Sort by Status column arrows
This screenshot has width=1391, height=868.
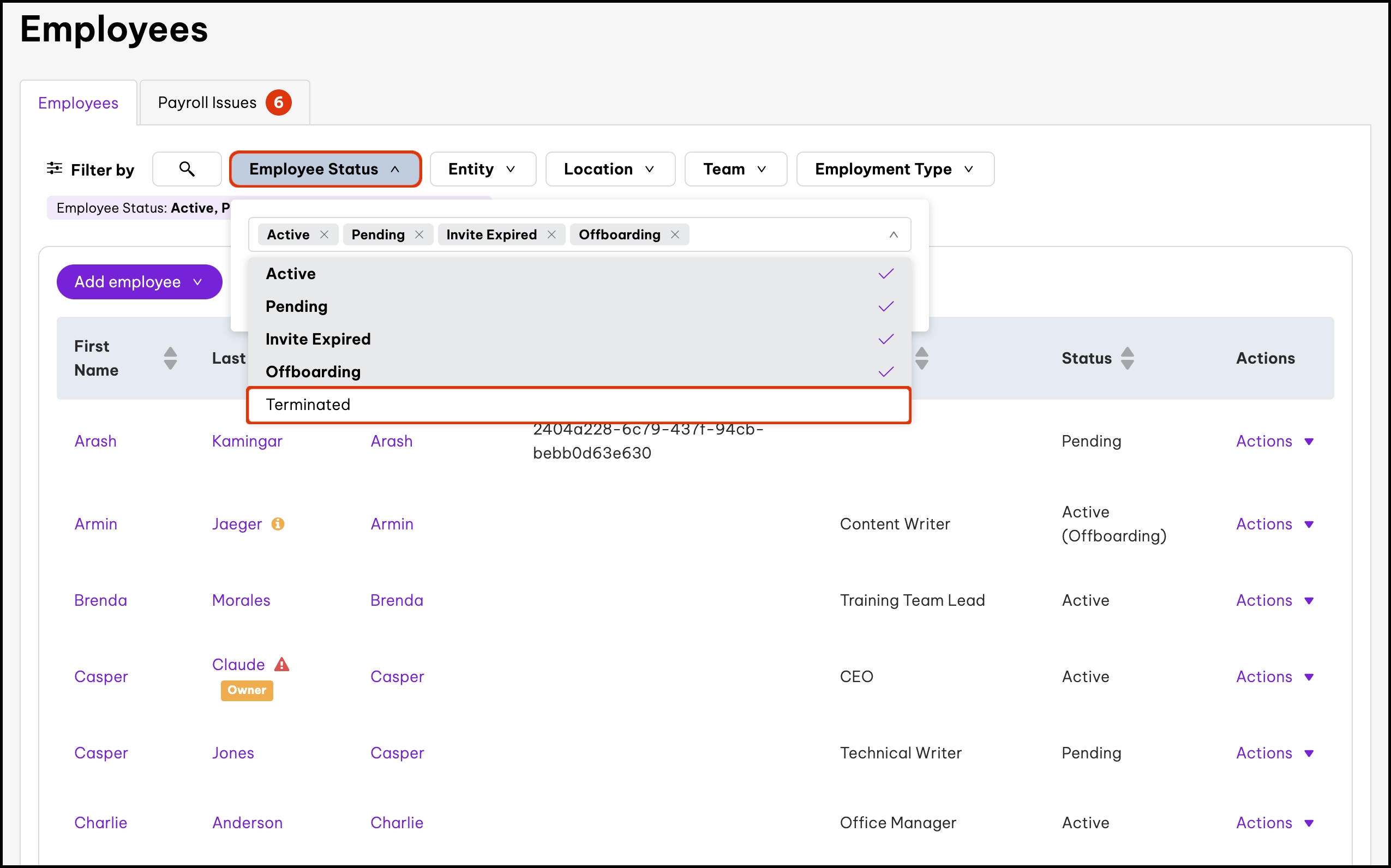point(1127,358)
